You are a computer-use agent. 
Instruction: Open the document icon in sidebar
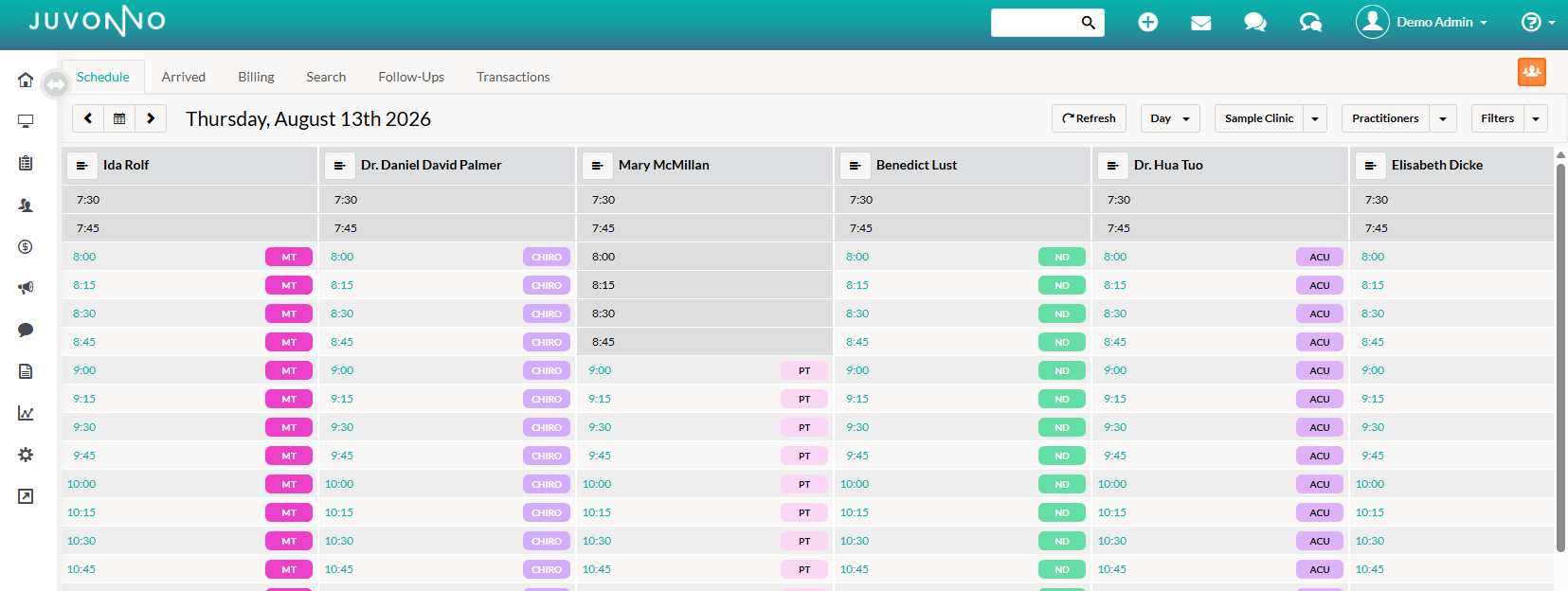pyautogui.click(x=26, y=371)
